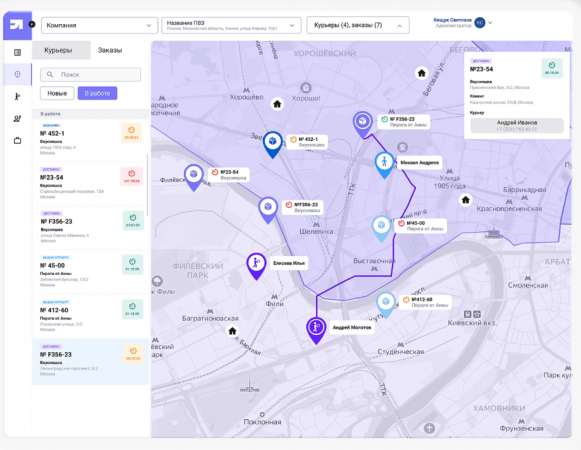Click the list view sidebar icon
The height and width of the screenshot is (450, 581).
[17, 52]
